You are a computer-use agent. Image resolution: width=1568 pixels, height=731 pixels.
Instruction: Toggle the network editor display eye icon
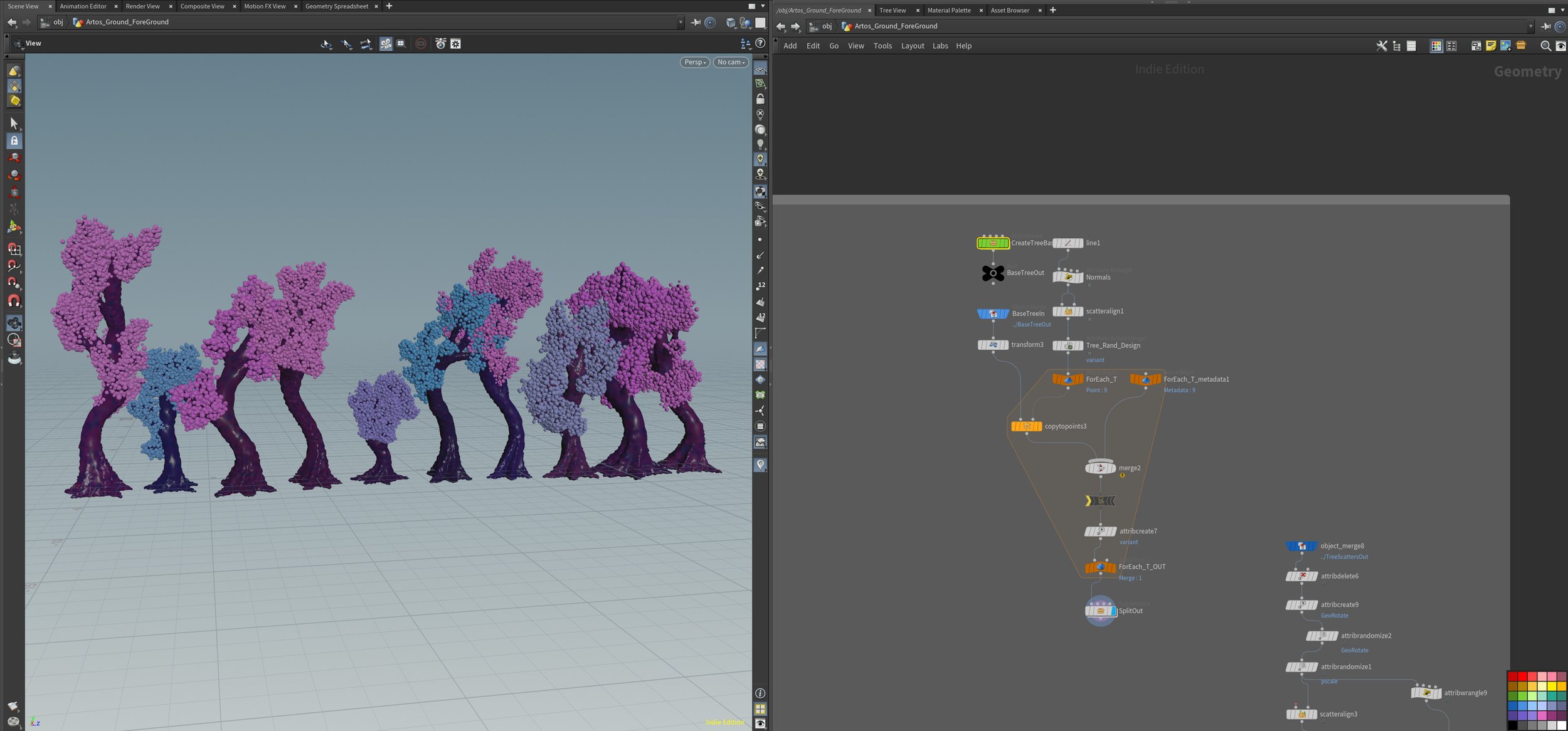pos(1560,46)
